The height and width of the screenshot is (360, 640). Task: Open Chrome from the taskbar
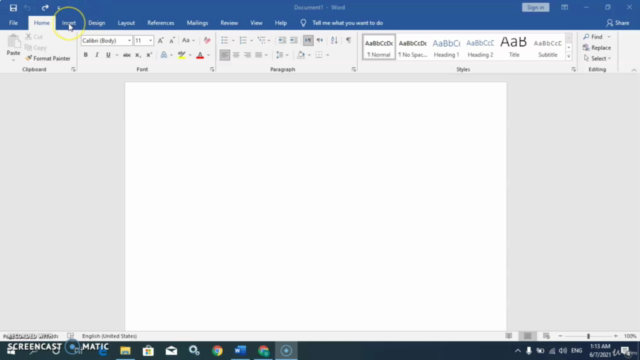(x=217, y=351)
